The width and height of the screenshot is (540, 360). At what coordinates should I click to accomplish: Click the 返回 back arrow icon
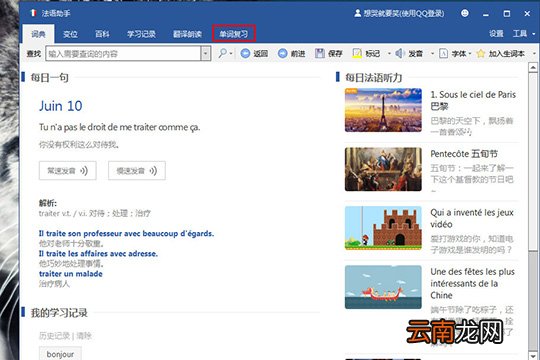click(x=245, y=53)
